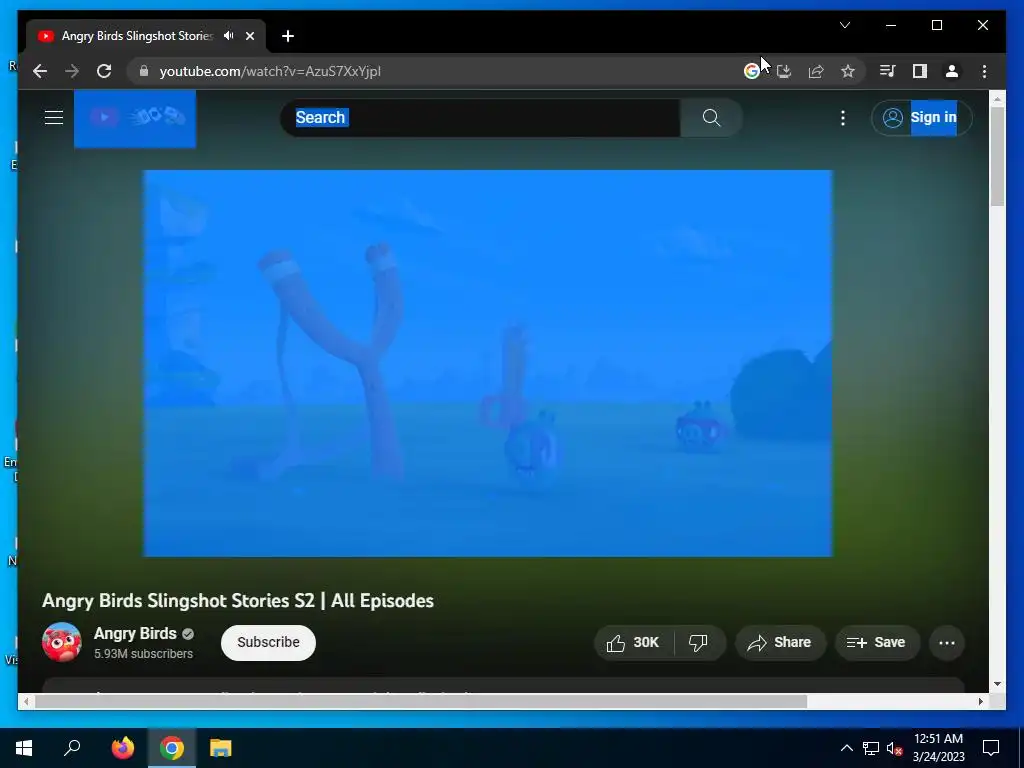Open the YouTube hamburger guide menu

pos(54,118)
